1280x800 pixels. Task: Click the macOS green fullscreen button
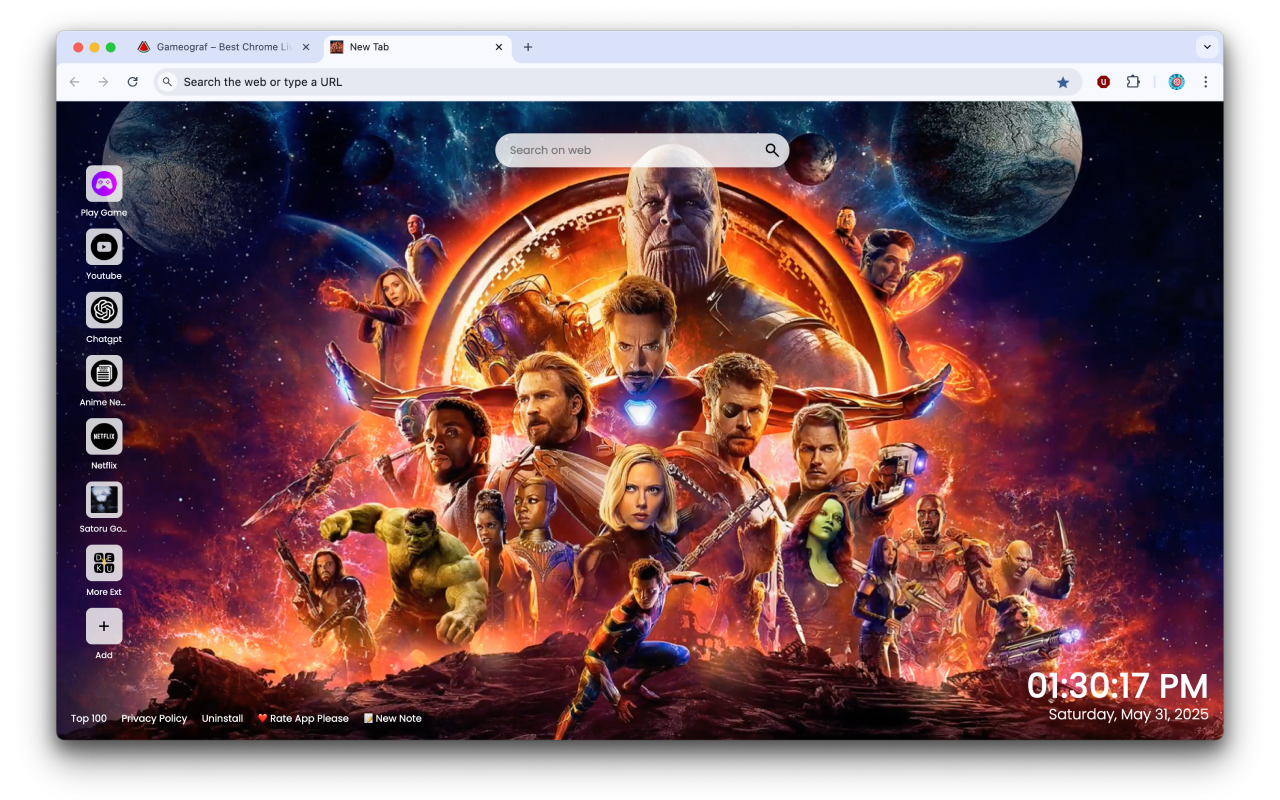[x=110, y=47]
